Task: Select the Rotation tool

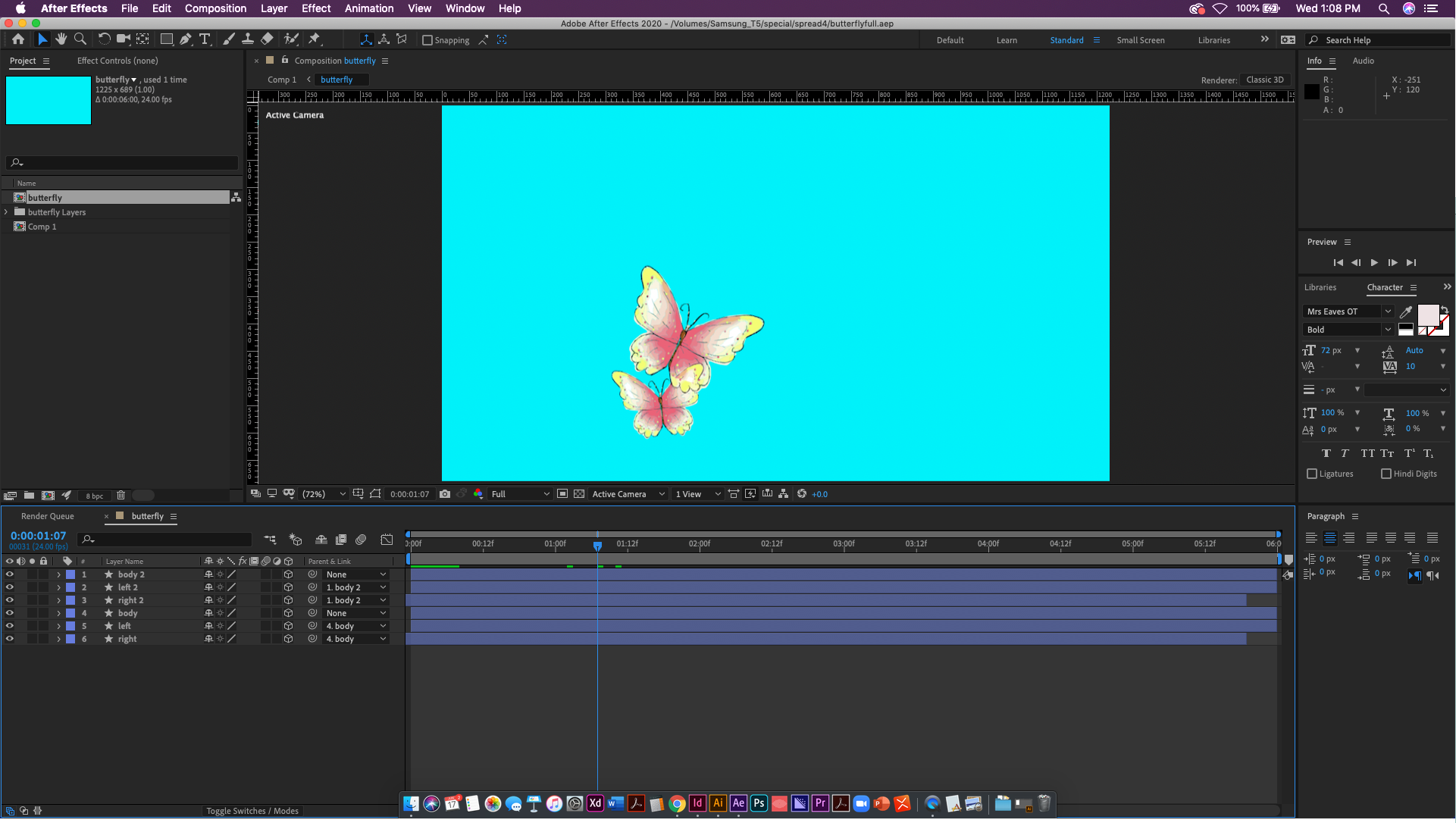Action: tap(105, 39)
